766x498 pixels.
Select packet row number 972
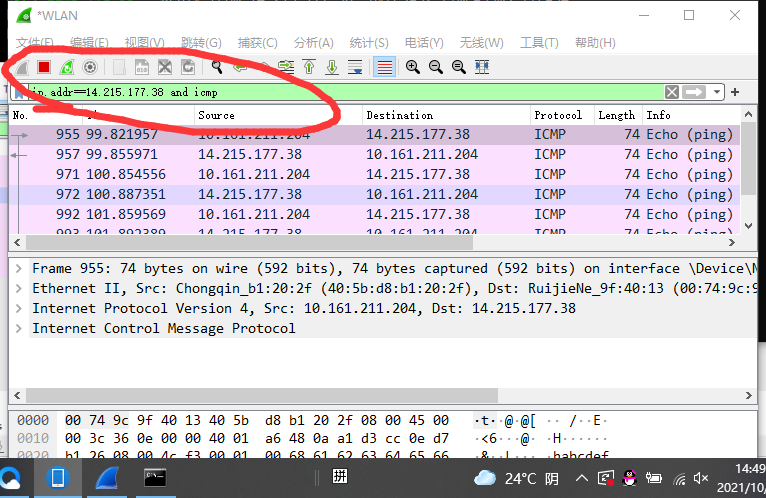tap(374, 195)
